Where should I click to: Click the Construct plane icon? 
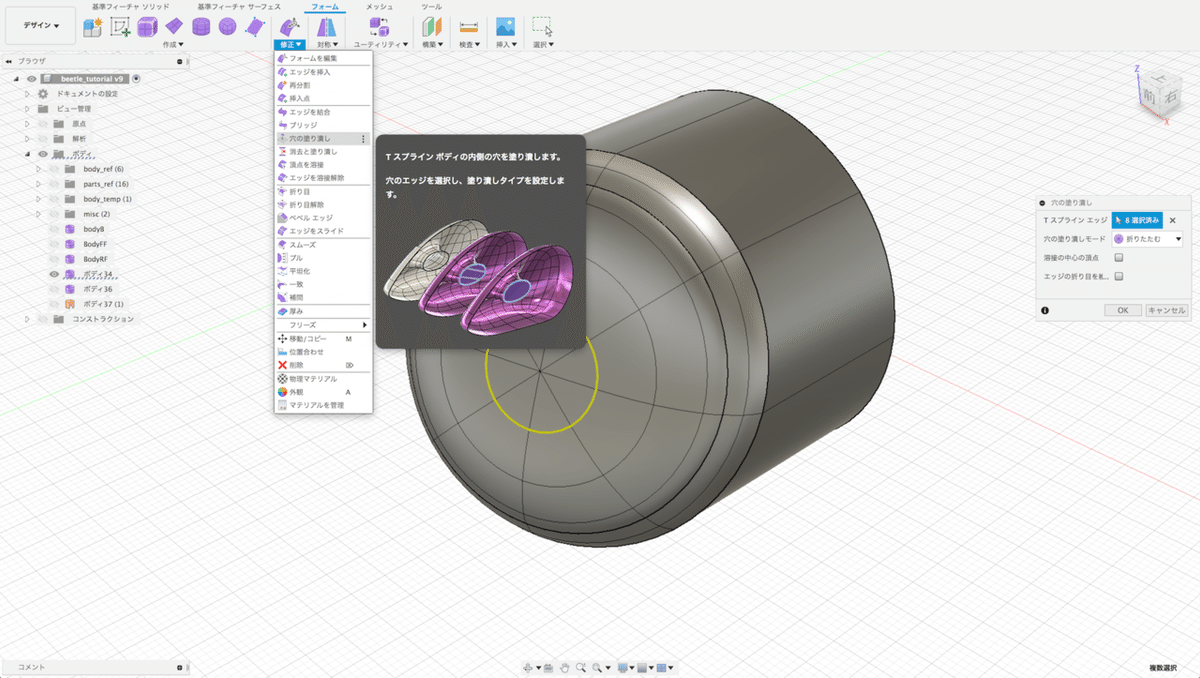click(431, 27)
